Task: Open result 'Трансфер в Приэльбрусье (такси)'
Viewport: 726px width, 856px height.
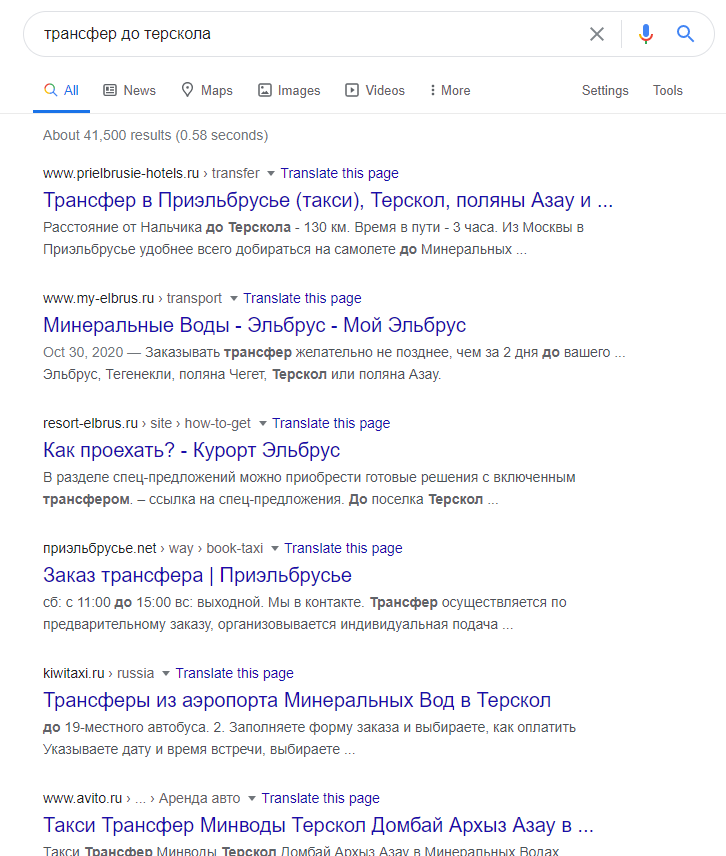Action: click(328, 200)
